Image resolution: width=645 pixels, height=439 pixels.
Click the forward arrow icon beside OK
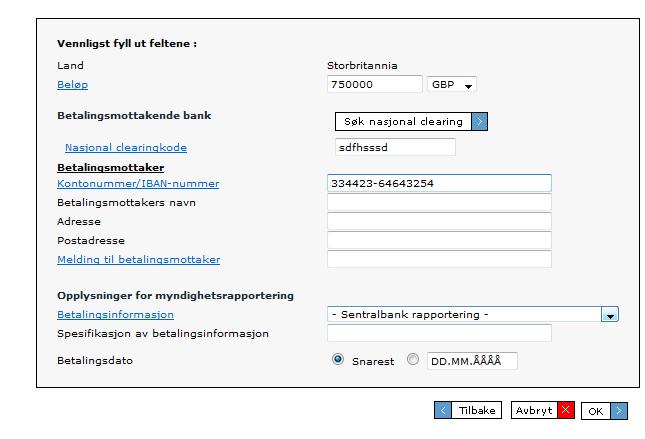pyautogui.click(x=619, y=411)
